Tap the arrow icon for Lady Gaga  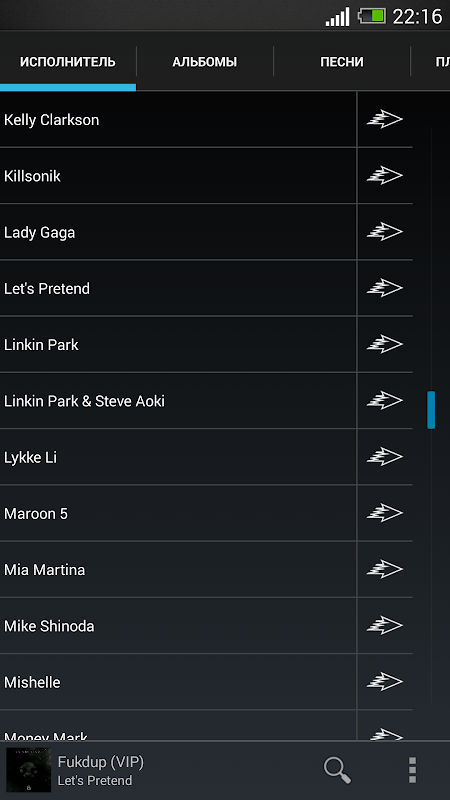point(385,232)
